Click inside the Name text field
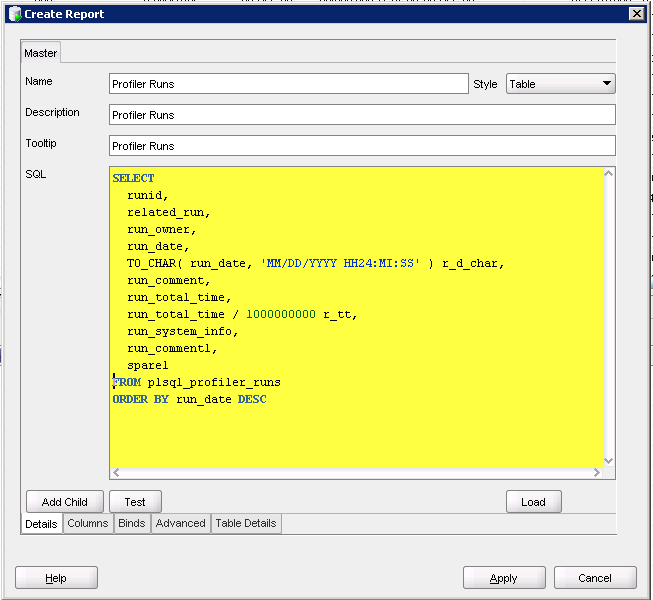This screenshot has height=600, width=653. point(288,85)
